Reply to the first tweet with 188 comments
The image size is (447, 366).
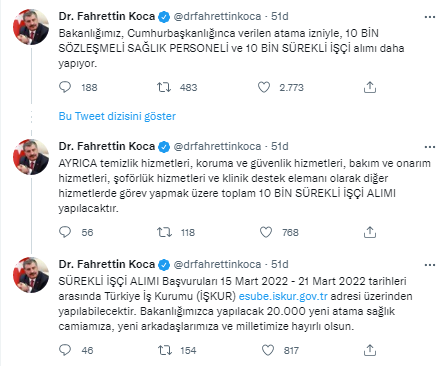[65, 87]
